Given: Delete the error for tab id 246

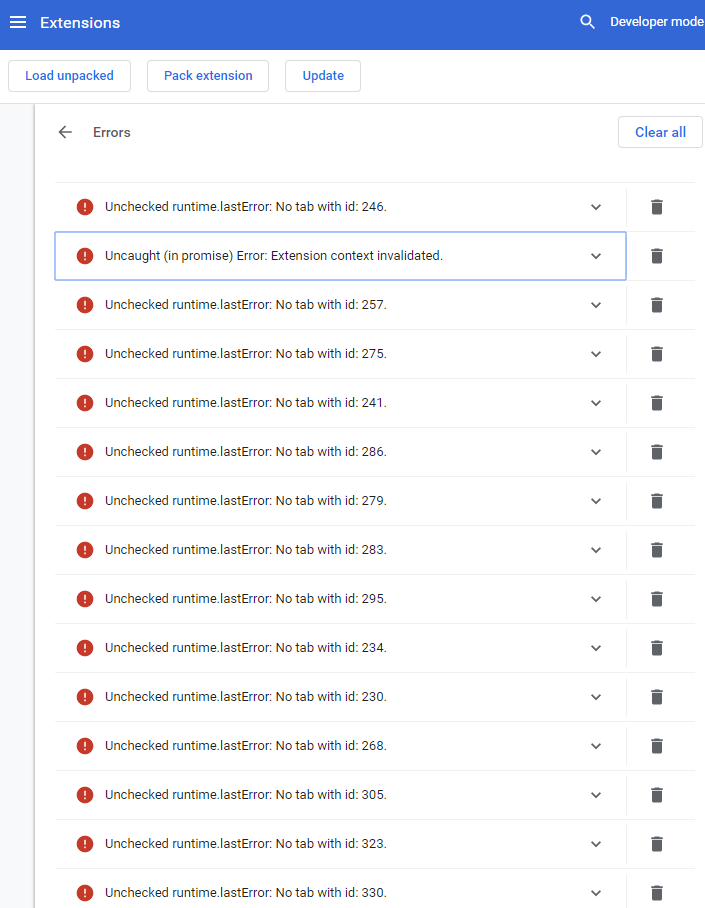Looking at the screenshot, I should pos(656,207).
